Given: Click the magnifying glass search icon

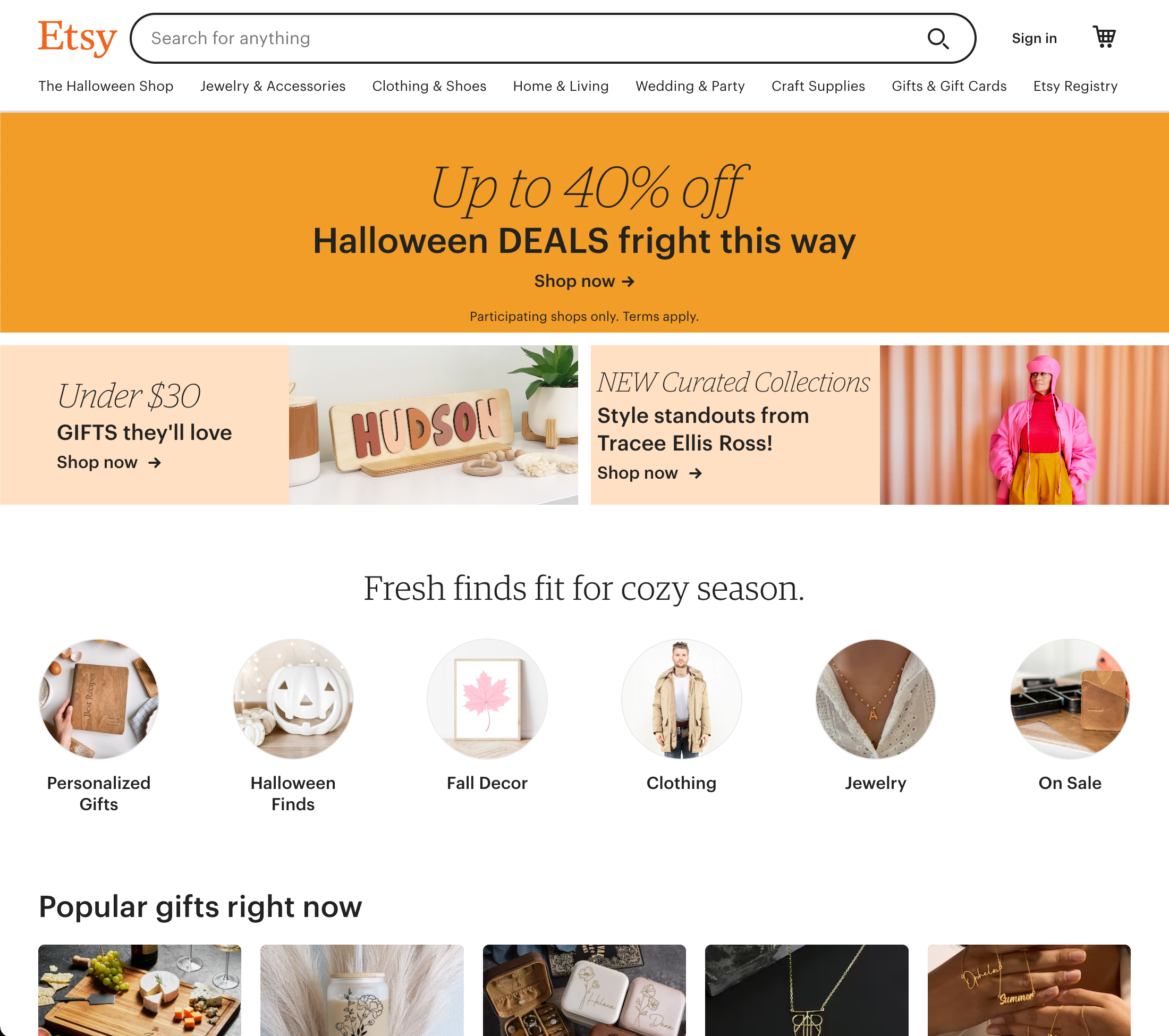Looking at the screenshot, I should (938, 38).
